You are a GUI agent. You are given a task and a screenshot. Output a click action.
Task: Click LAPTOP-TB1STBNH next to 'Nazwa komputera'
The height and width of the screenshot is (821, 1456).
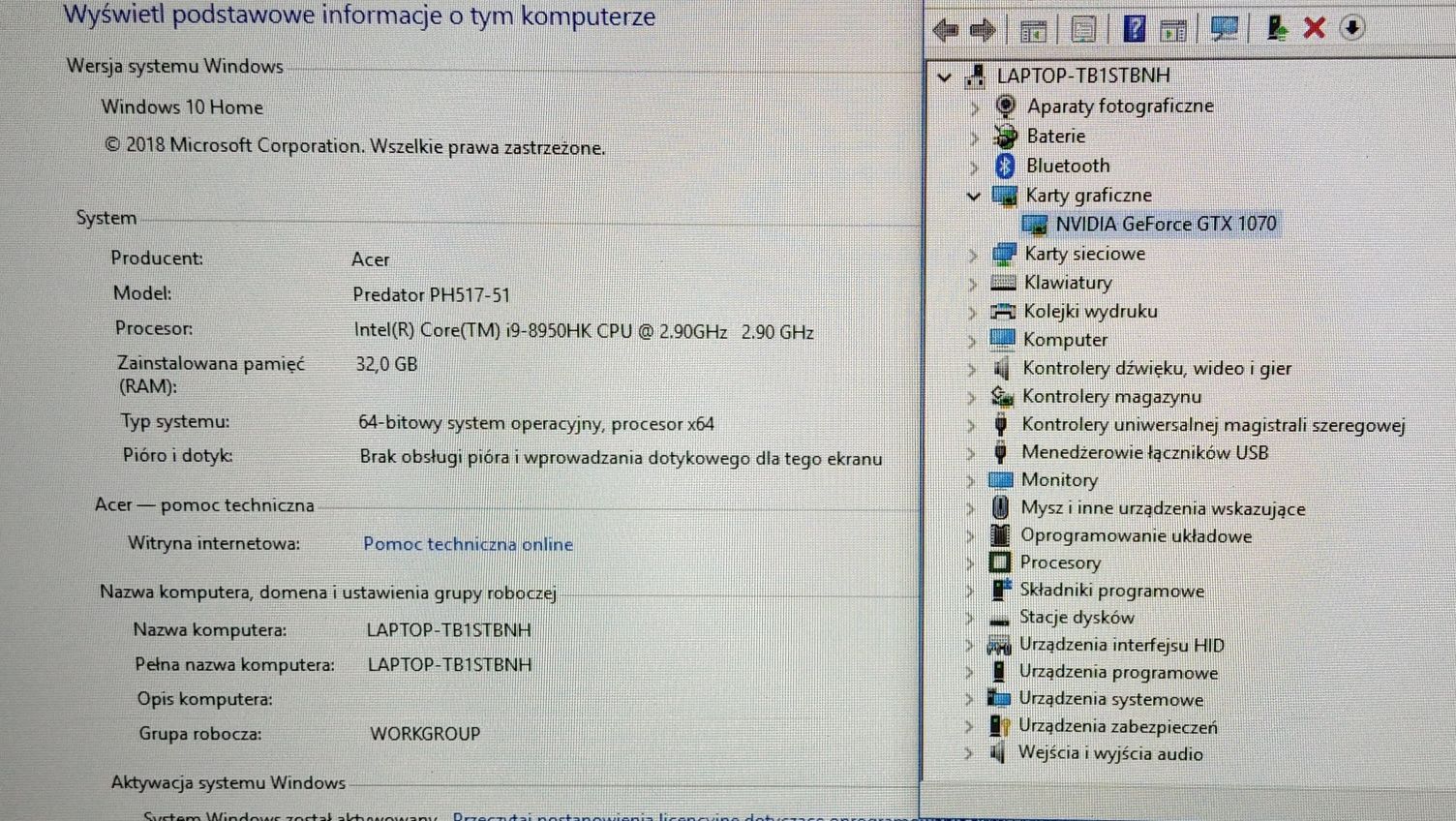448,630
